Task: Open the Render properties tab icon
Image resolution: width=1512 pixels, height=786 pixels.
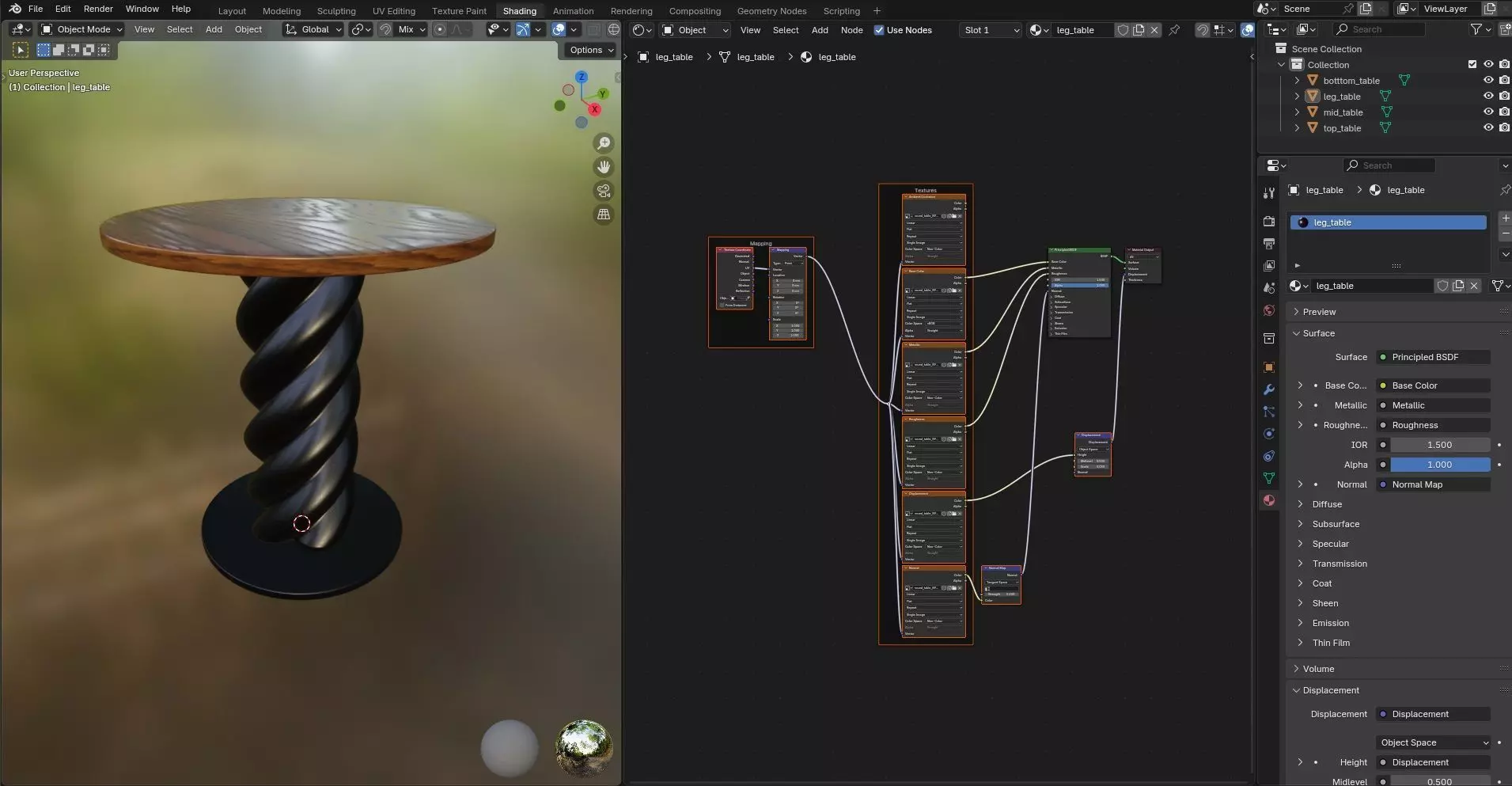Action: pyautogui.click(x=1269, y=222)
